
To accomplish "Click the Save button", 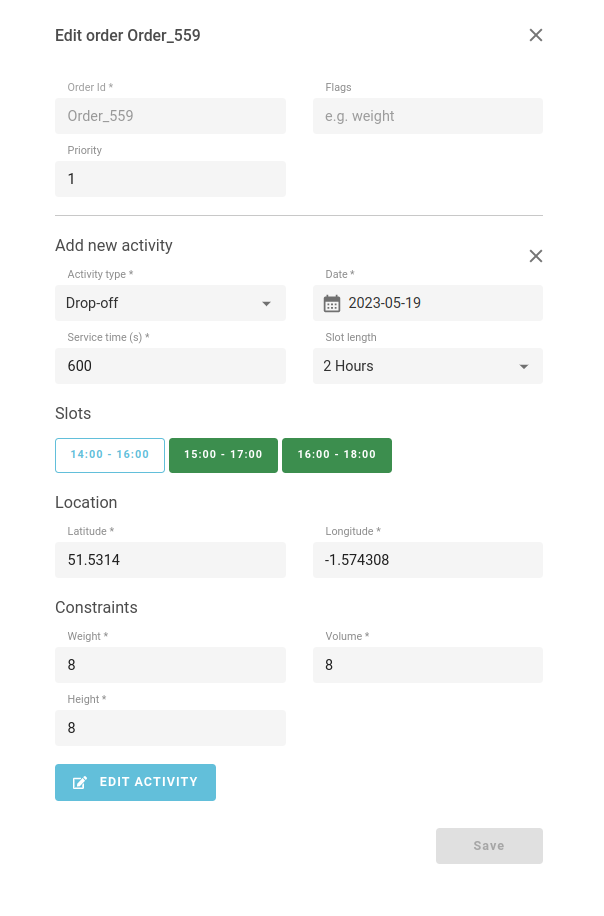I will point(490,845).
